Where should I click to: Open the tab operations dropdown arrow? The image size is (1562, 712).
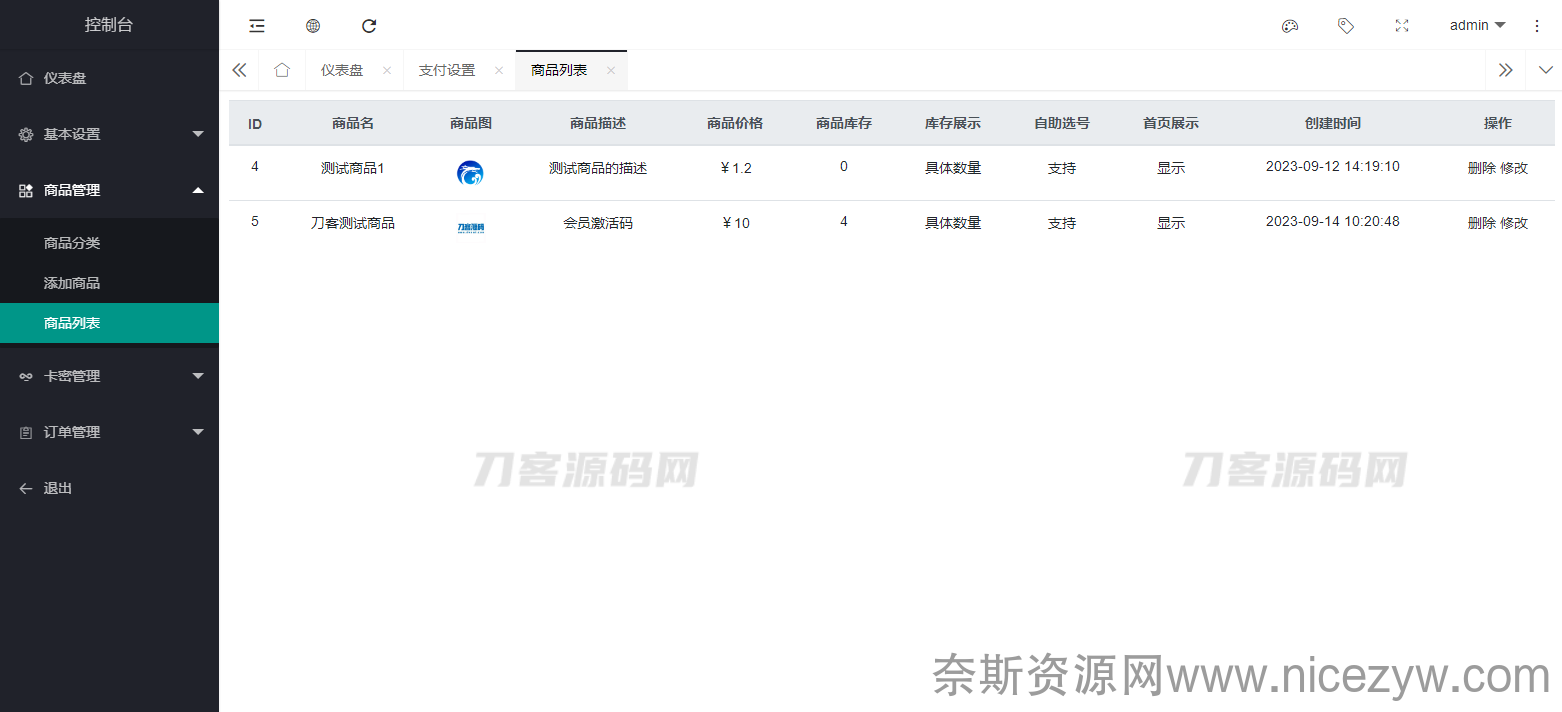(1545, 70)
